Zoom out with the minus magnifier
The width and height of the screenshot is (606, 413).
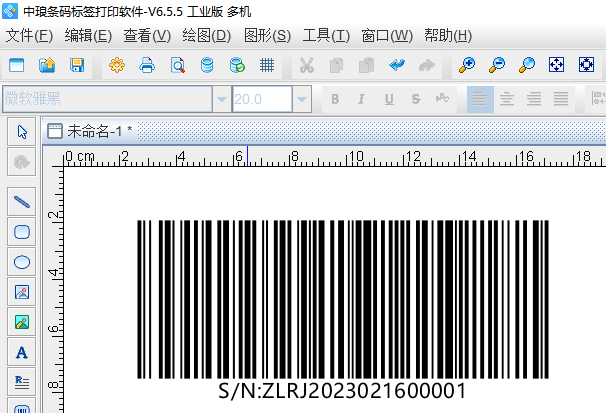[497, 65]
